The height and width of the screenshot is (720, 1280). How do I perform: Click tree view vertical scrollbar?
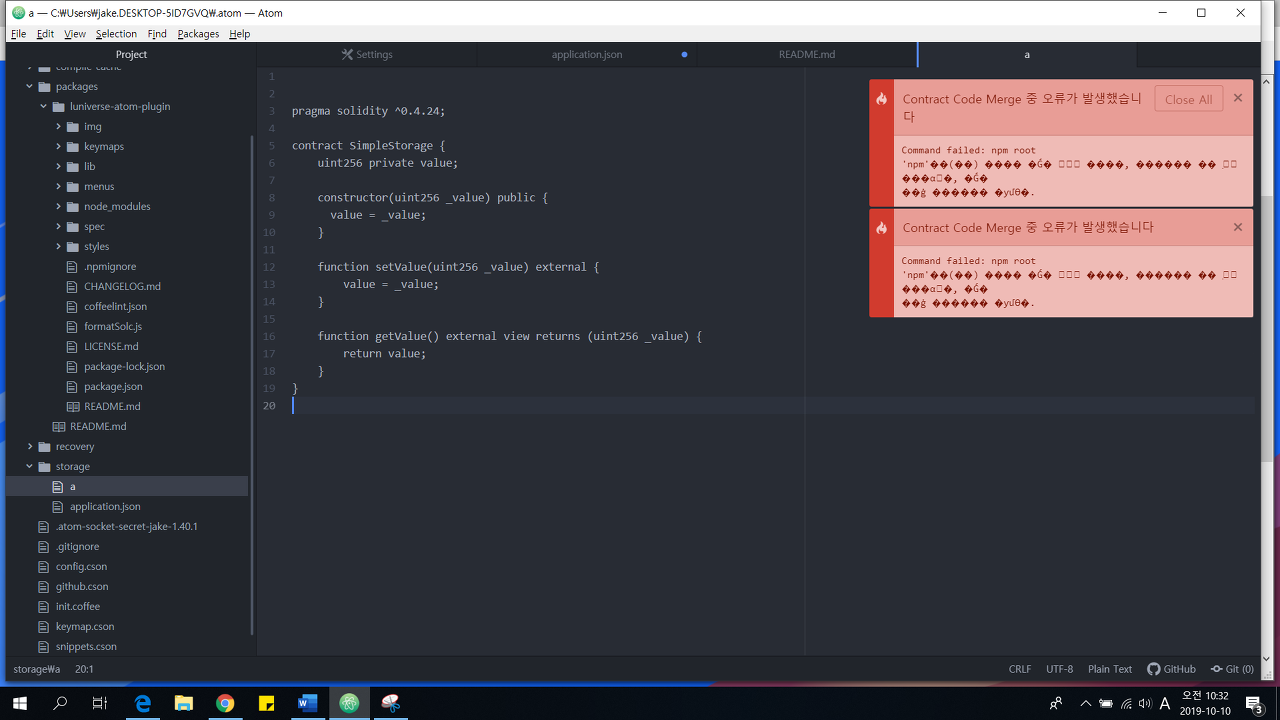pos(252,385)
